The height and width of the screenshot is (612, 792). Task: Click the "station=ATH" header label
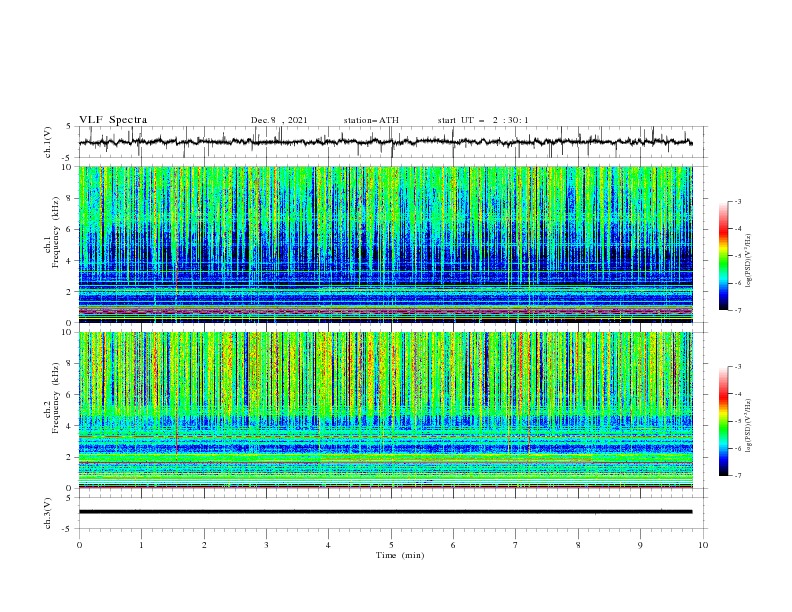tap(371, 120)
